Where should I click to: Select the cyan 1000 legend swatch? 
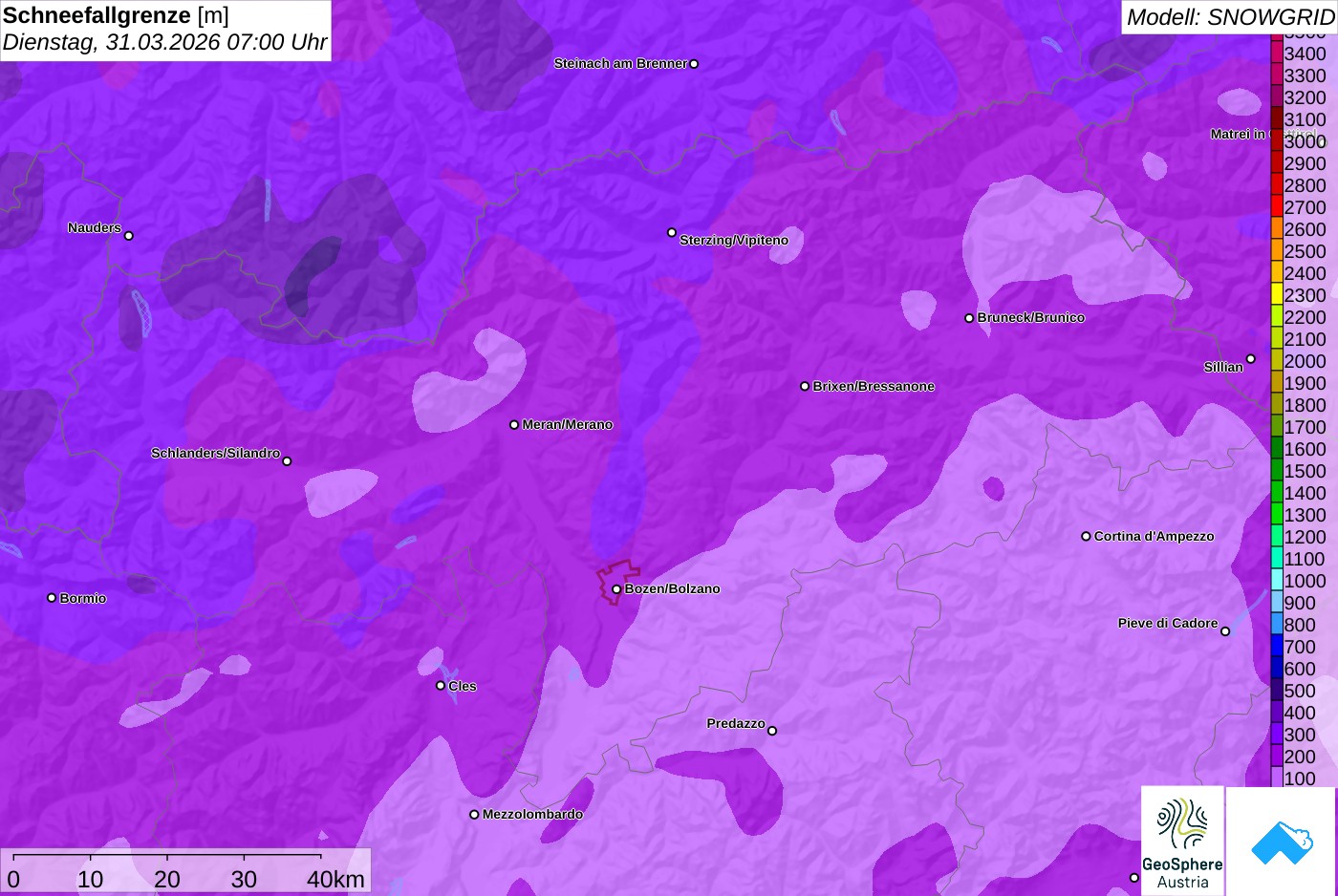(x=1277, y=580)
